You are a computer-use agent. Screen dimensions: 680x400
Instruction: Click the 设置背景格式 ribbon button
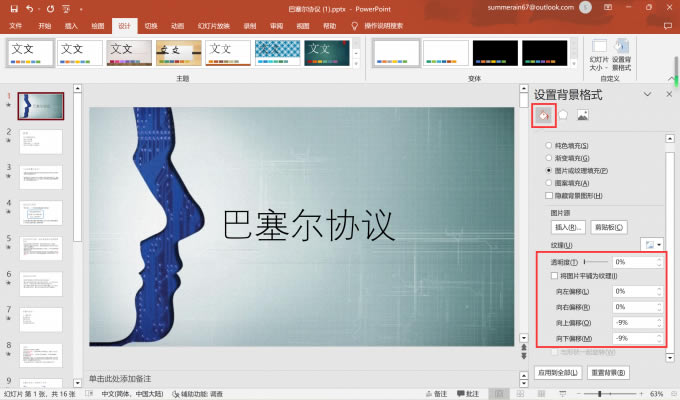click(622, 56)
